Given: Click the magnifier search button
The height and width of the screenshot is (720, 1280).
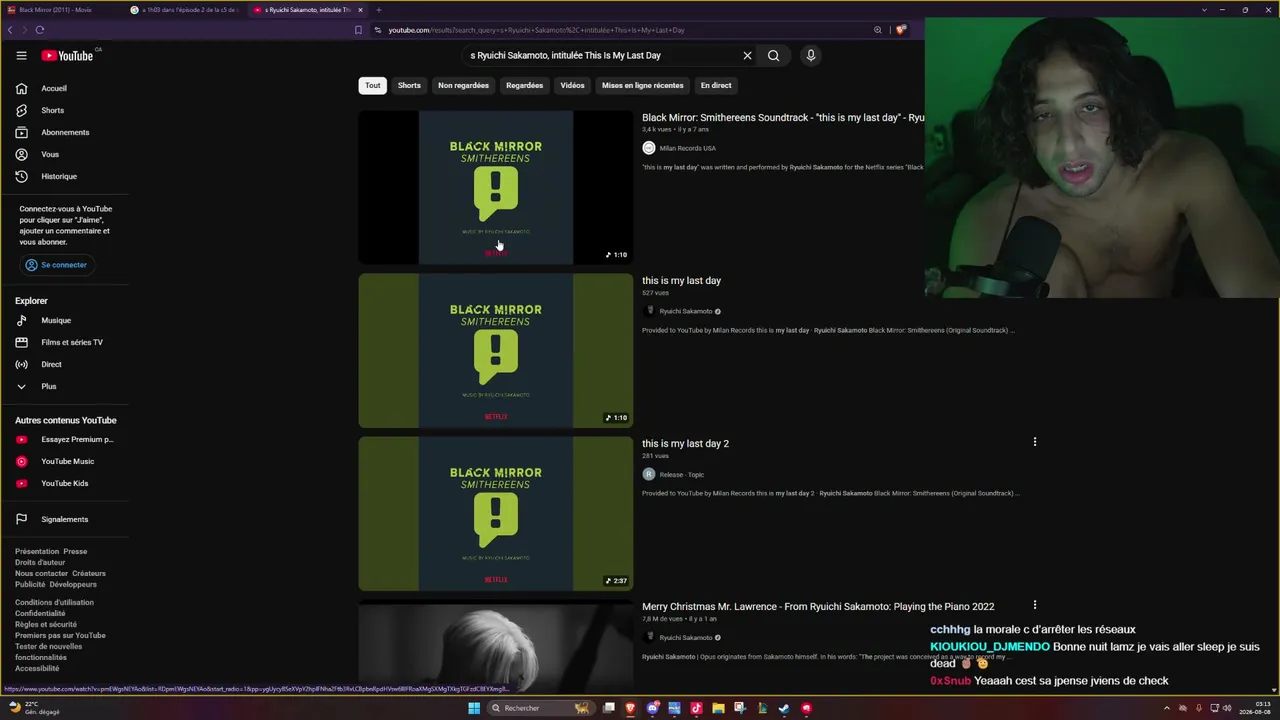Looking at the screenshot, I should click(773, 56).
